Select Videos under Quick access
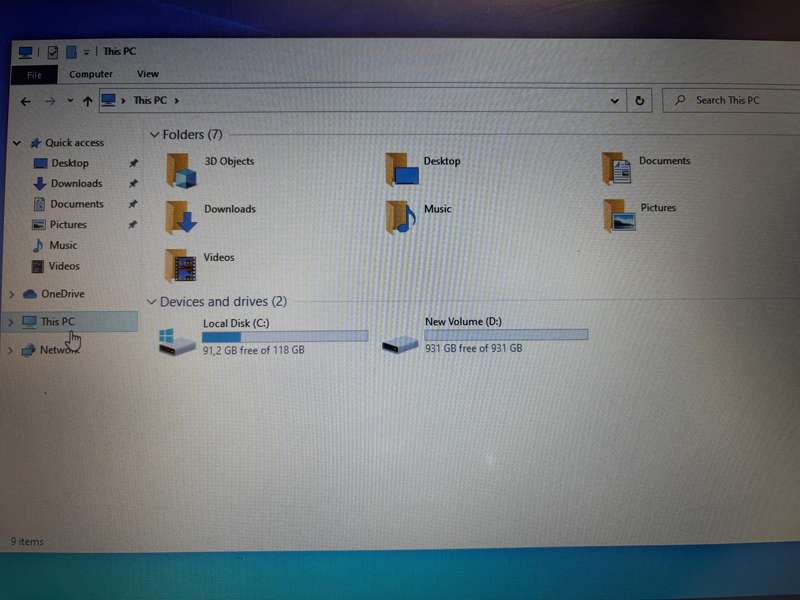800x600 pixels. 64,266
